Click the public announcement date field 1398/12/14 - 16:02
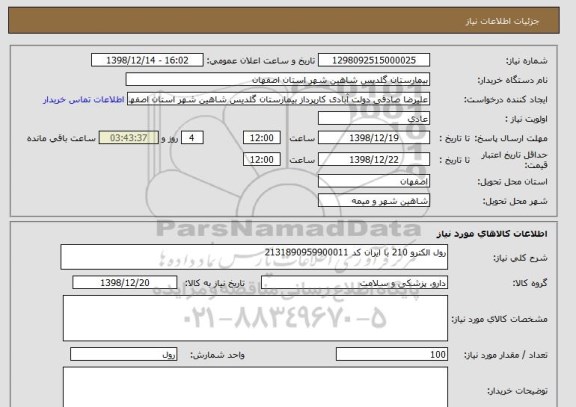576x407 pixels. tap(147, 60)
